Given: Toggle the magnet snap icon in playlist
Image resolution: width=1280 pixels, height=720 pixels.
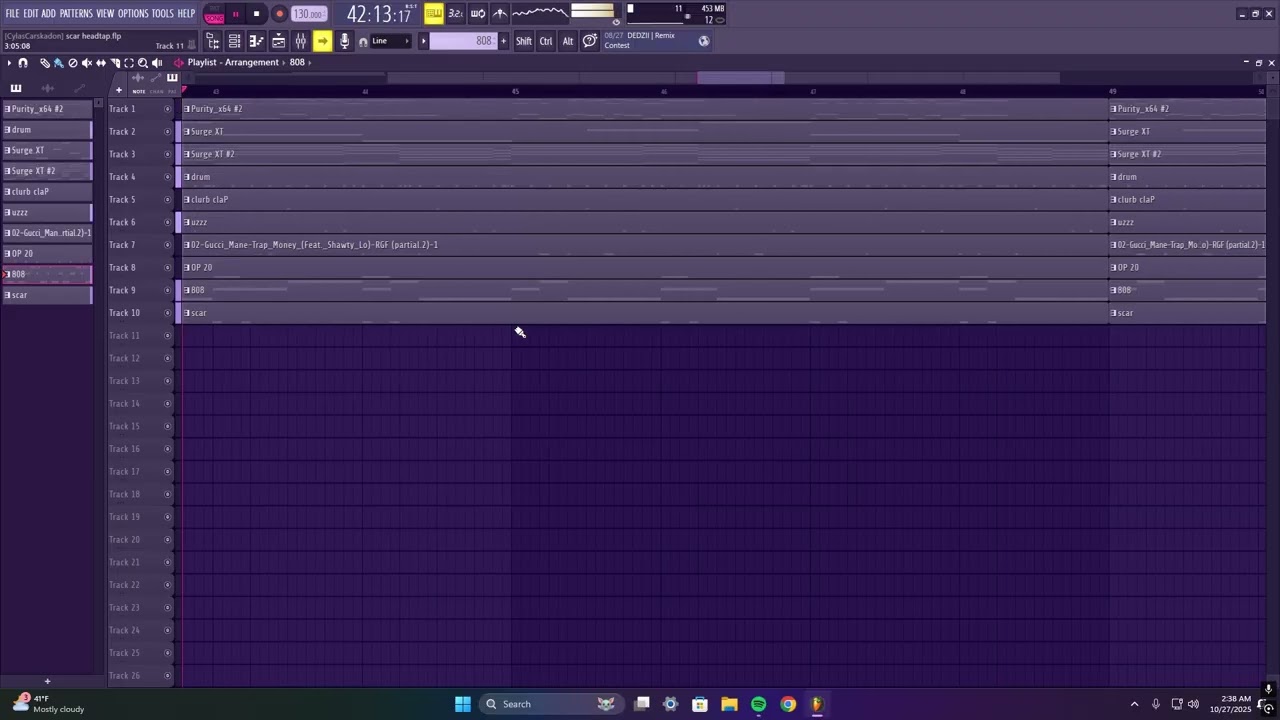Looking at the screenshot, I should point(23,63).
